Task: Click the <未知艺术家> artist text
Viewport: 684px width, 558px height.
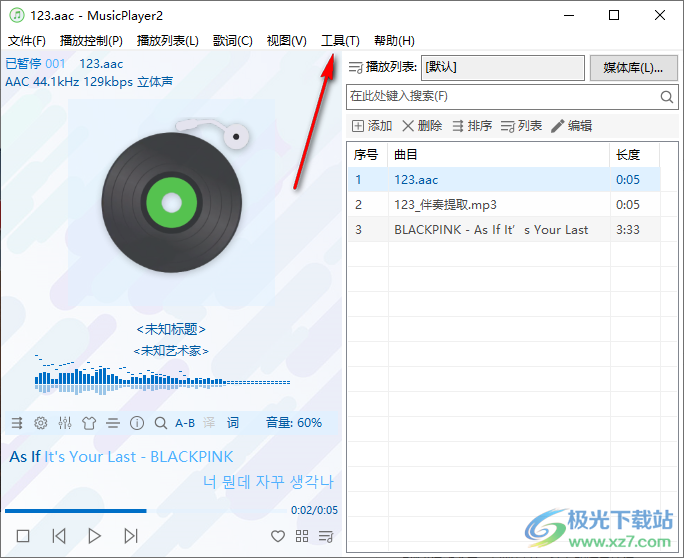Action: [171, 350]
